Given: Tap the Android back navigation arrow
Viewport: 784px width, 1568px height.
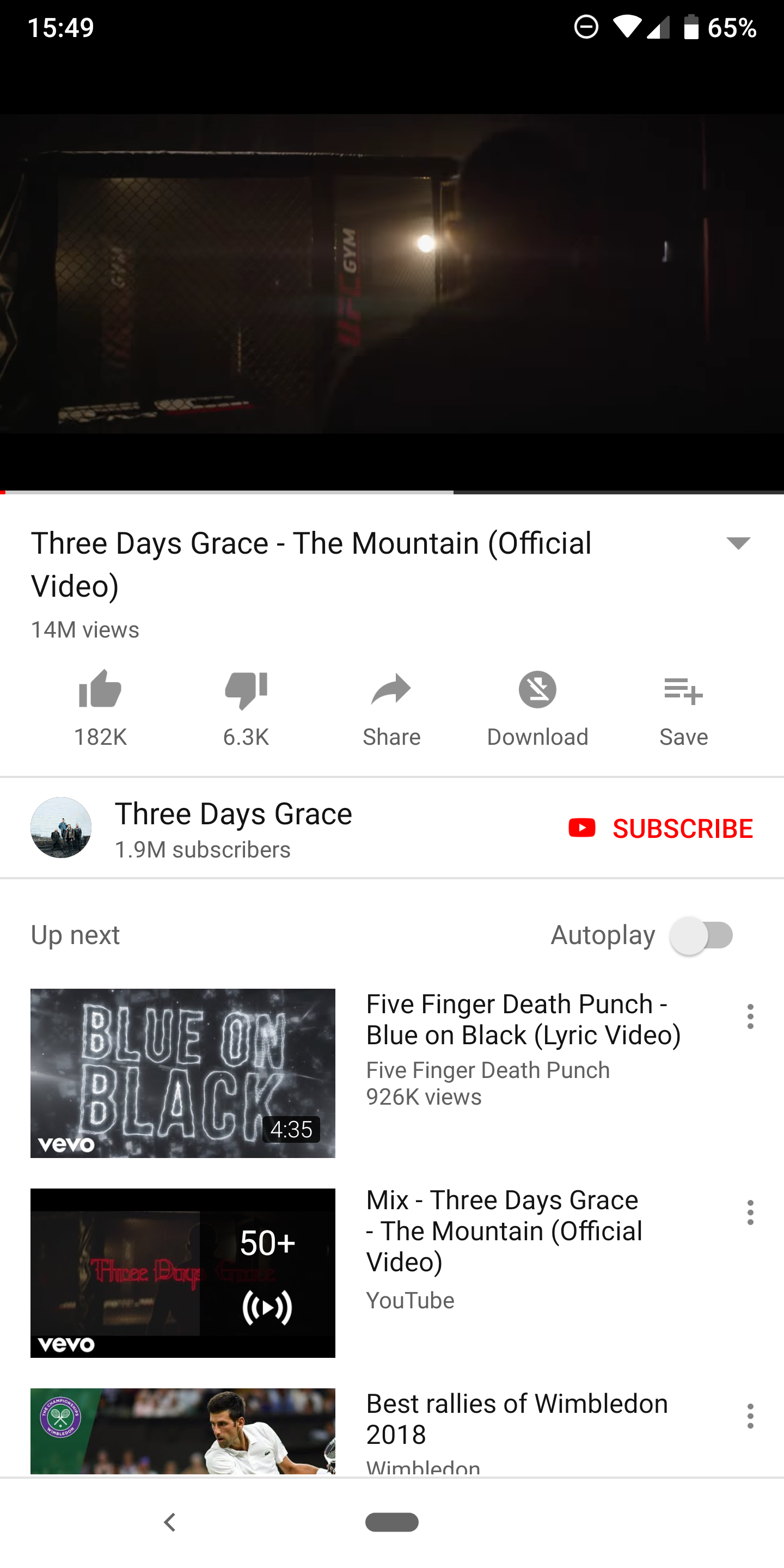Looking at the screenshot, I should tap(170, 1522).
